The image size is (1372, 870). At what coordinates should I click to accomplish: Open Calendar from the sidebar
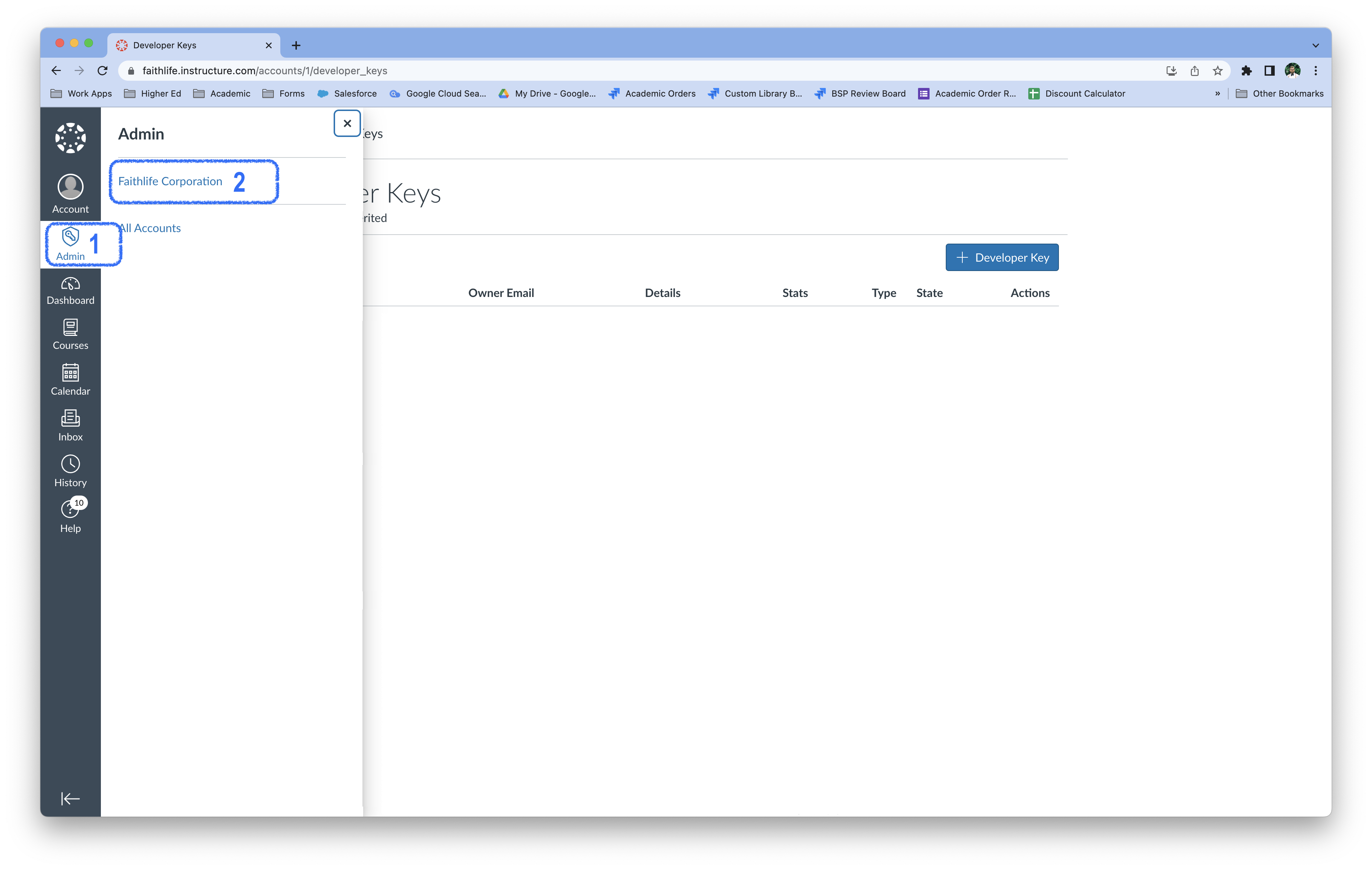pyautogui.click(x=70, y=380)
